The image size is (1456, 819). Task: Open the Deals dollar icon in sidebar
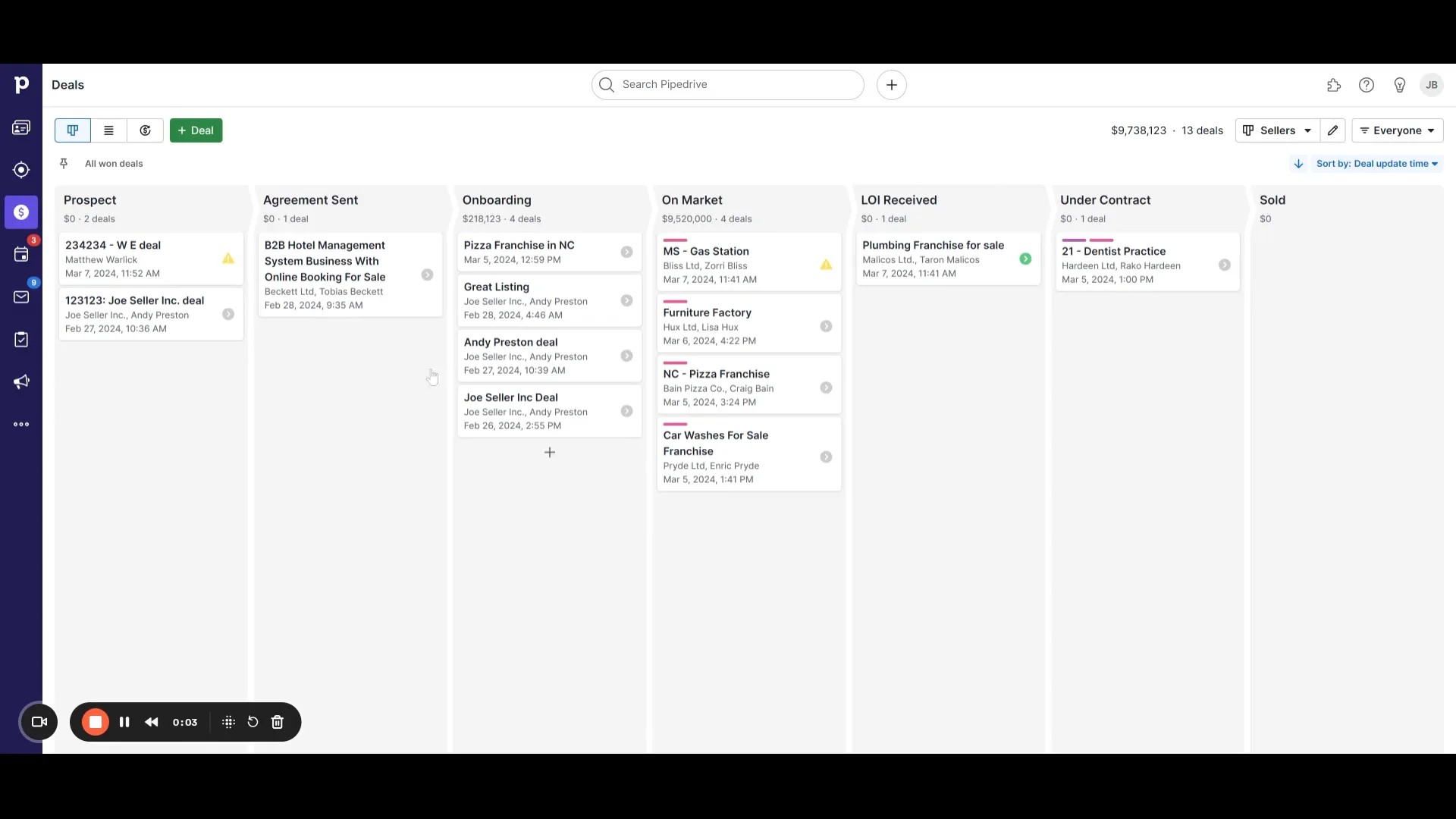pos(21,212)
